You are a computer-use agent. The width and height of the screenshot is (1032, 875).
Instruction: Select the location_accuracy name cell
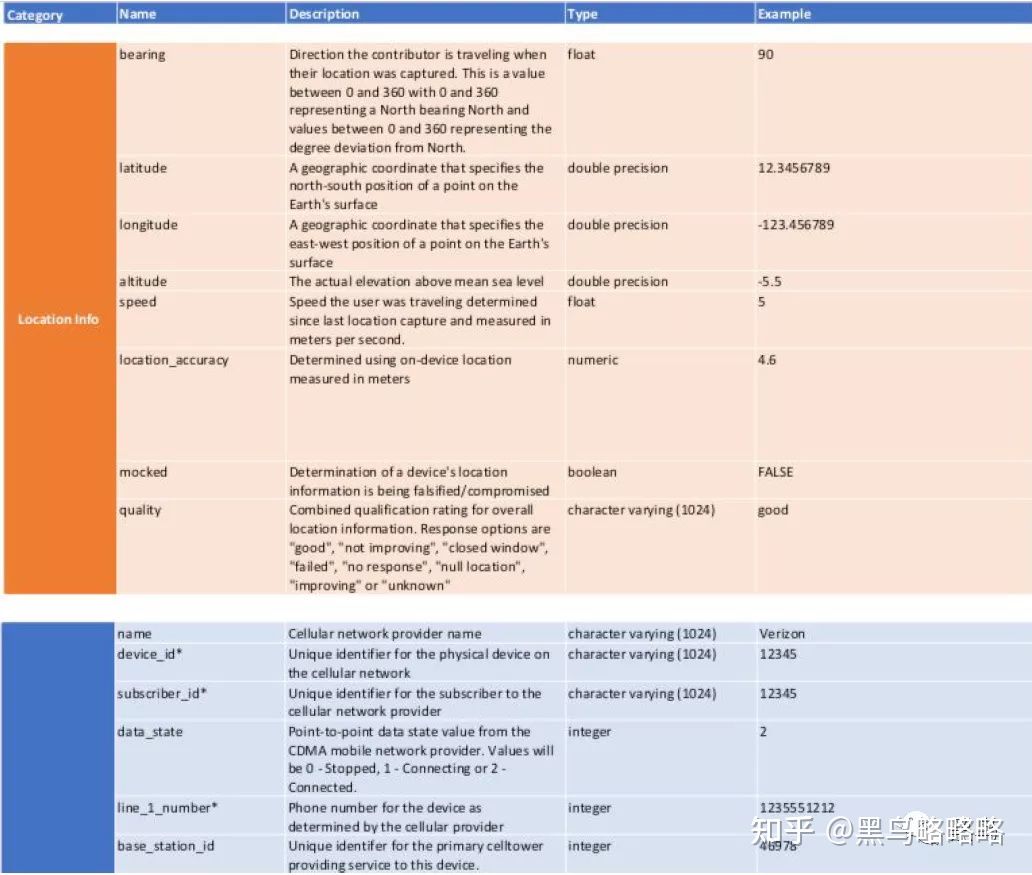pyautogui.click(x=174, y=360)
